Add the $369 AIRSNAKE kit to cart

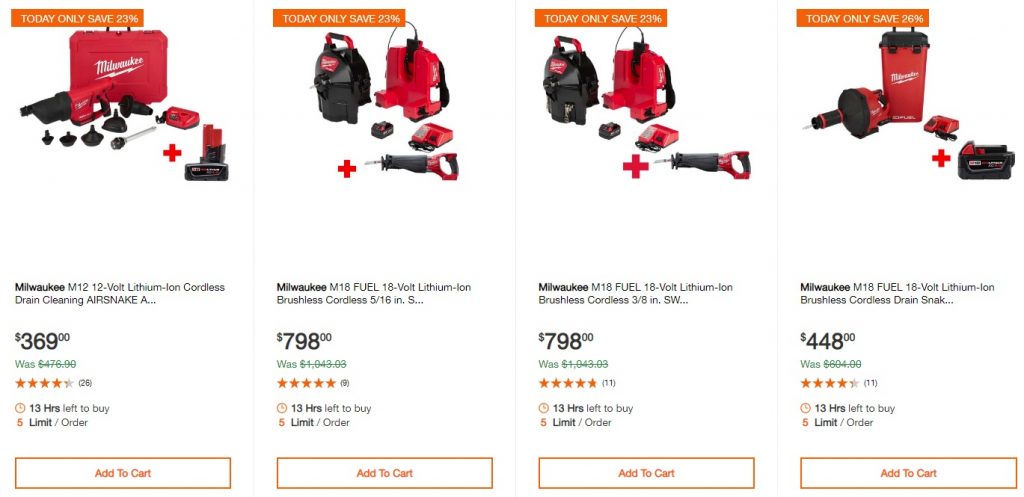(x=123, y=473)
